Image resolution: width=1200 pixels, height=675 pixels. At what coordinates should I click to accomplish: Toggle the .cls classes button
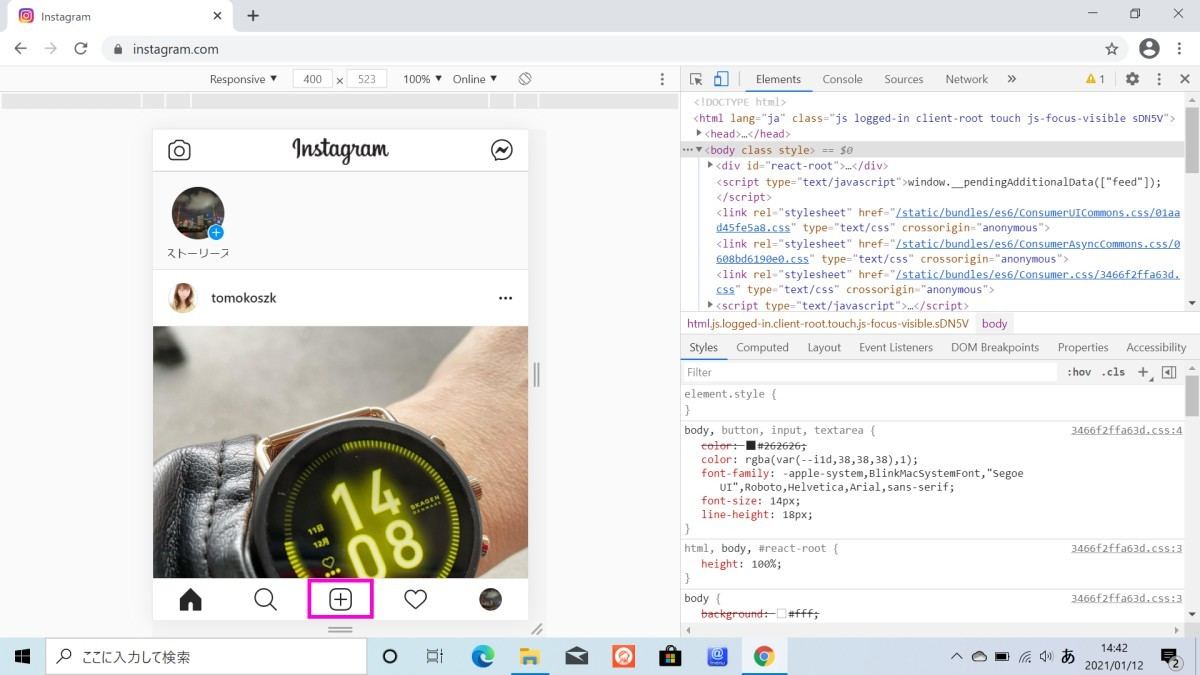click(1113, 372)
